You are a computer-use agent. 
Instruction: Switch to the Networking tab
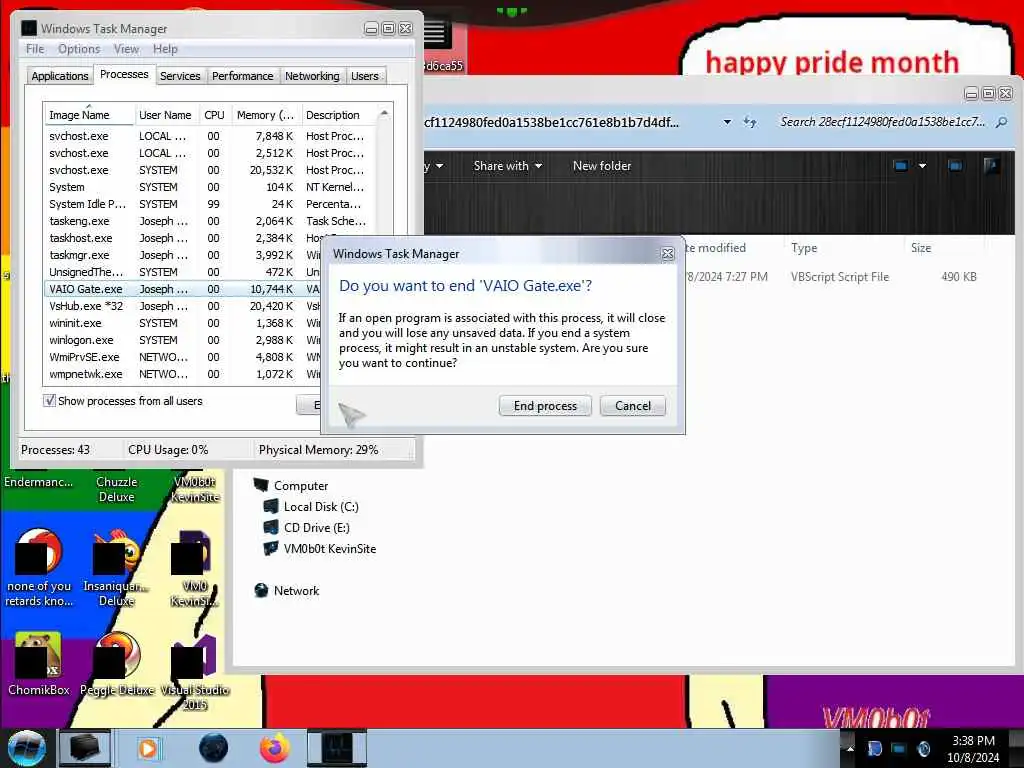coord(312,76)
